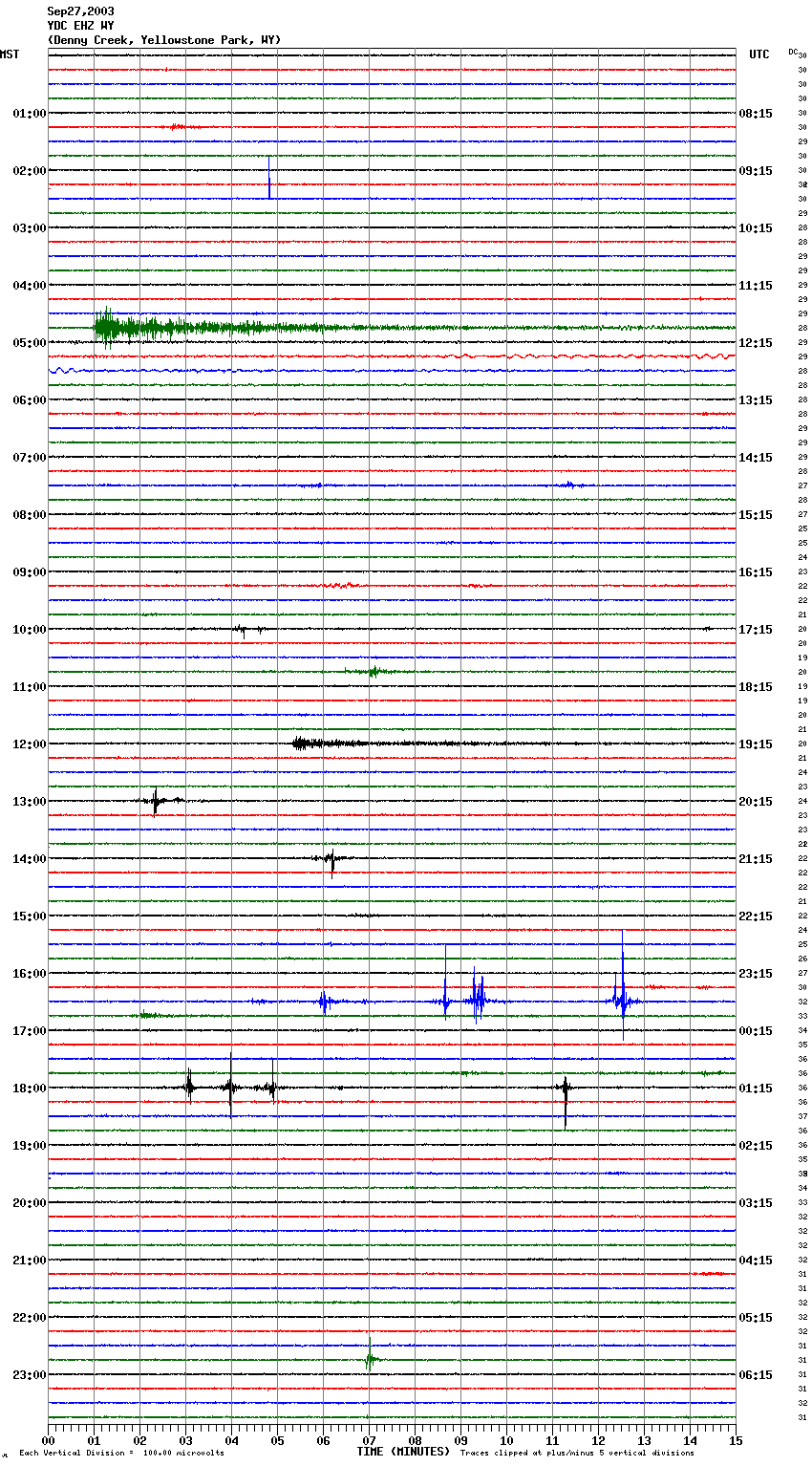Screen dimensions: 812x1466
Task: Click the 07:00 MST time label
Action: pos(30,458)
